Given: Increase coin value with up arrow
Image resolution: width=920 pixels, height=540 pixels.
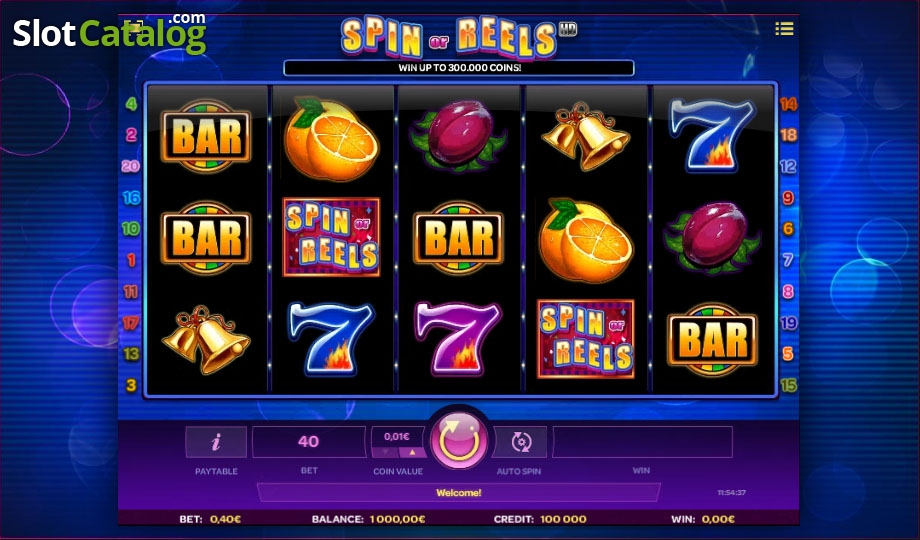Looking at the screenshot, I should click(412, 452).
